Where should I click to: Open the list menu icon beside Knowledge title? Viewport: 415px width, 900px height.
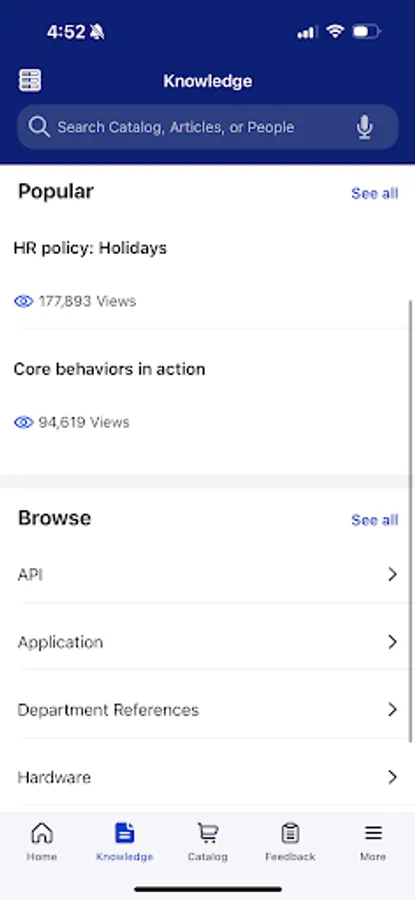[30, 80]
